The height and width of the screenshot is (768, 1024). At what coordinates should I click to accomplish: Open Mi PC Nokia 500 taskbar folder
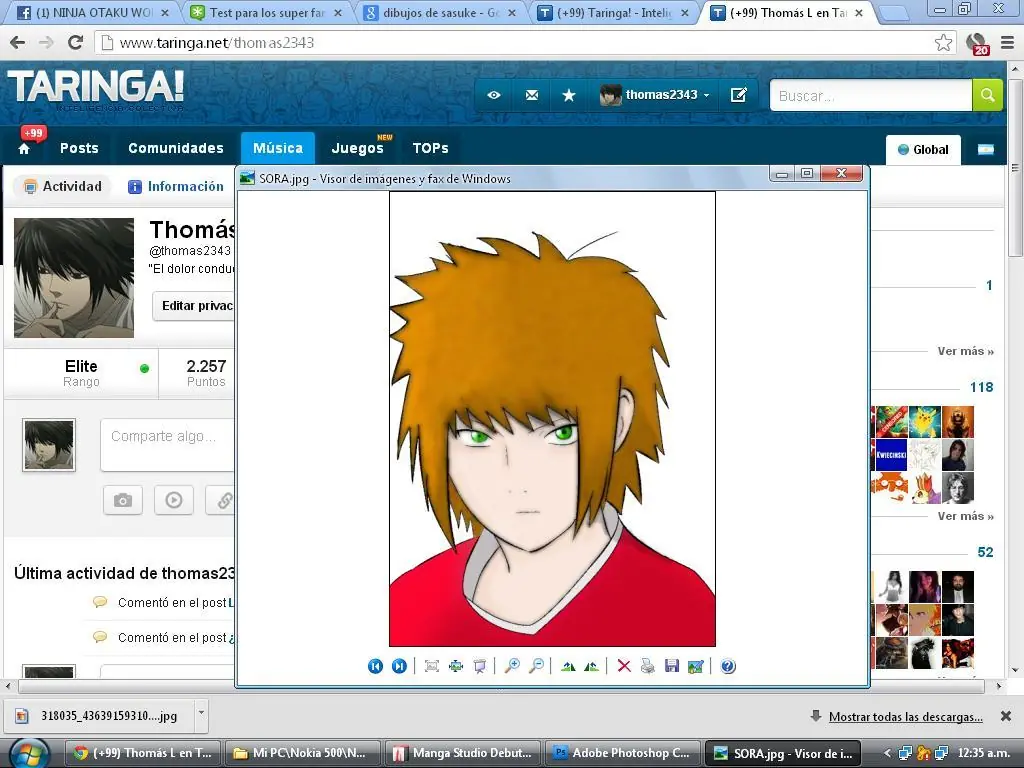[303, 753]
